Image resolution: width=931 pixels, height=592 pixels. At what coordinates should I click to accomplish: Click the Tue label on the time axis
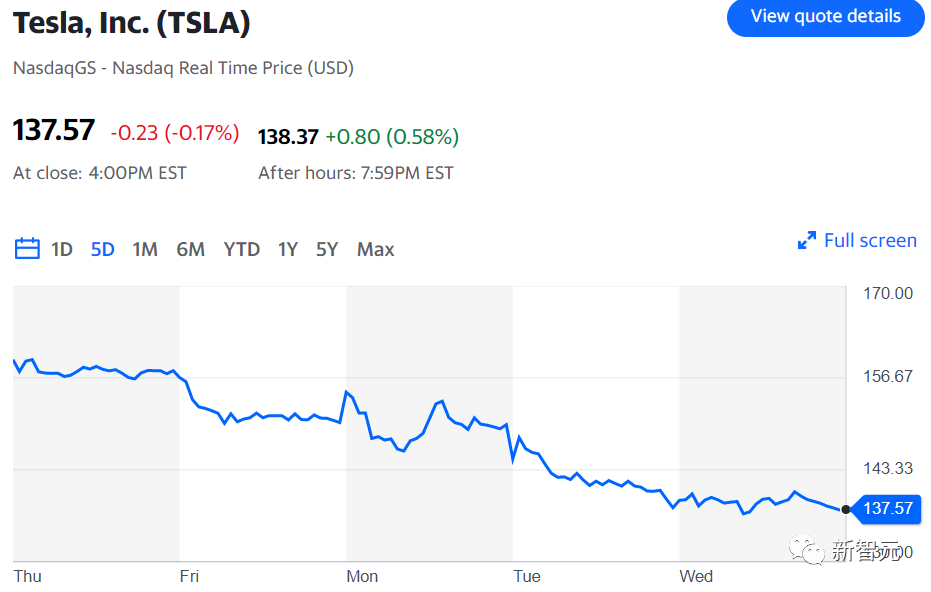[x=527, y=576]
